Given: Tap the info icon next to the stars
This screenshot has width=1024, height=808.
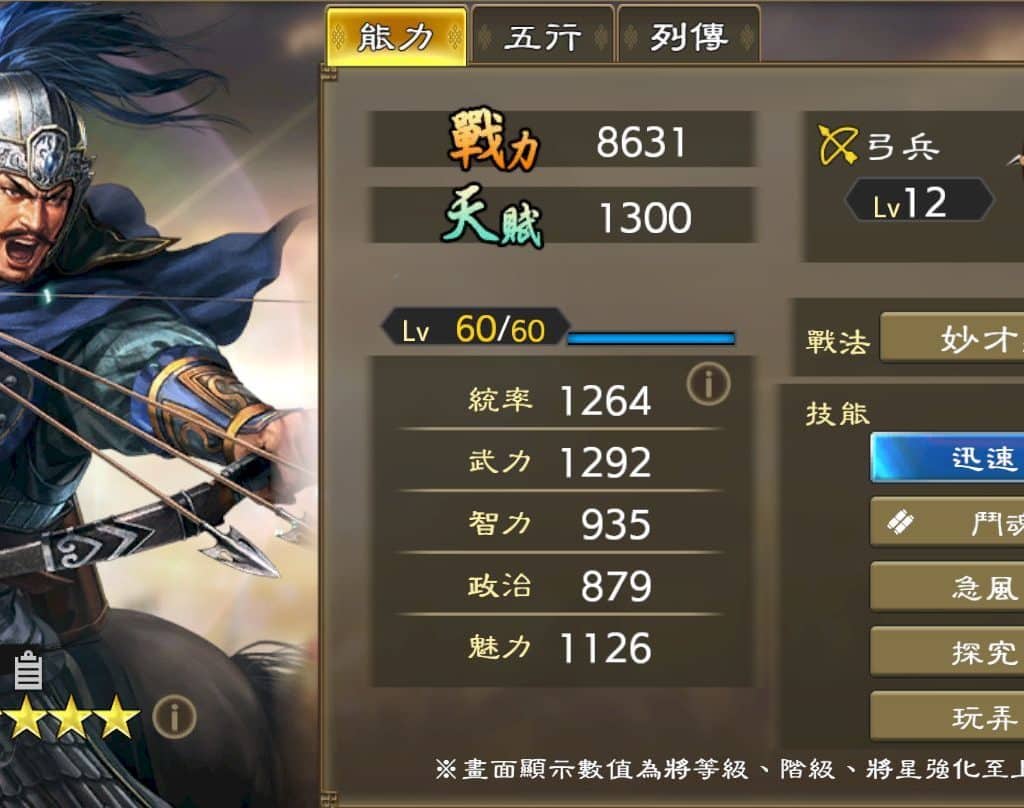Looking at the screenshot, I should click(x=174, y=717).
